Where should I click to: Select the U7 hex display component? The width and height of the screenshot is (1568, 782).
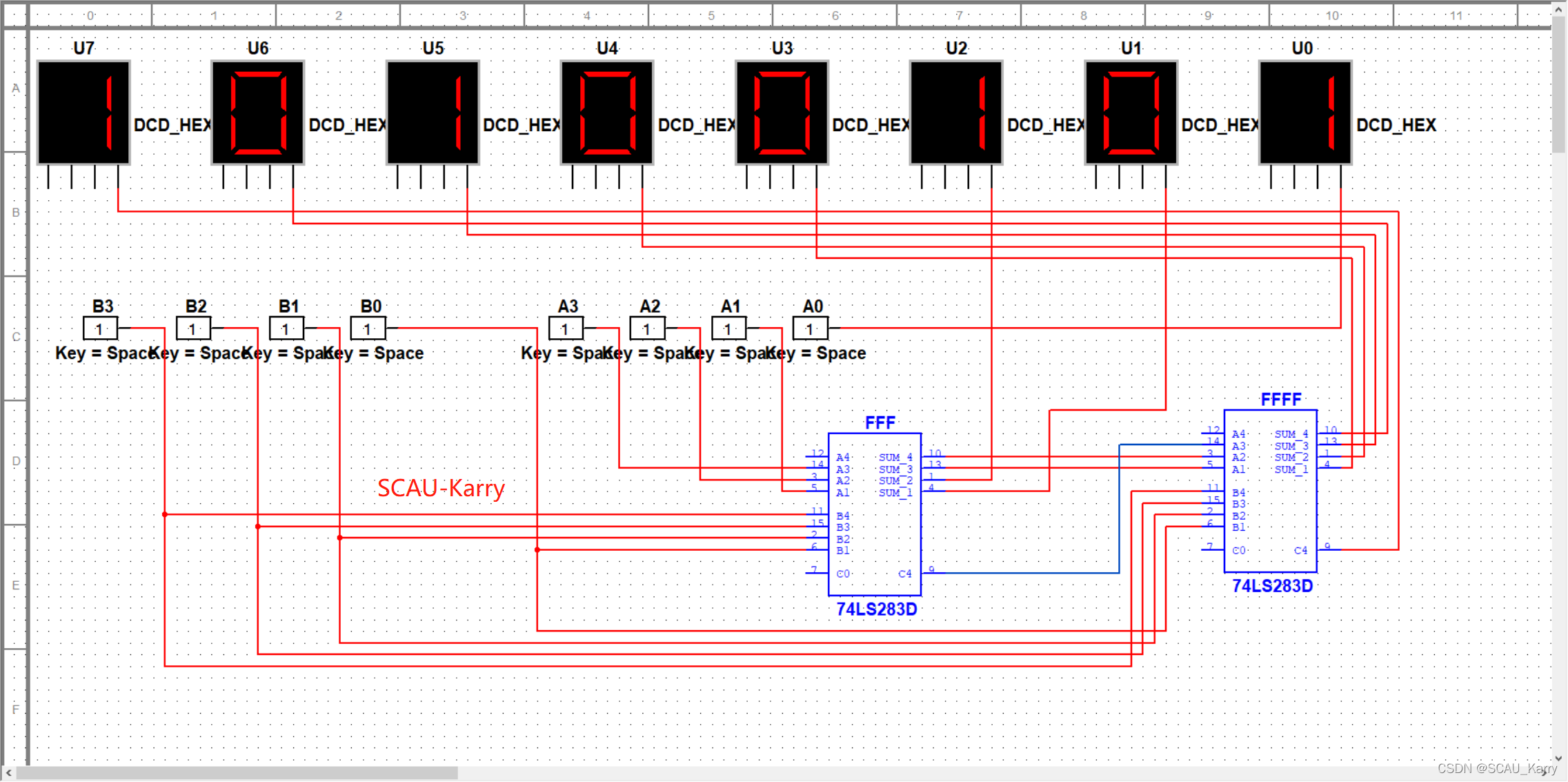click(83, 113)
